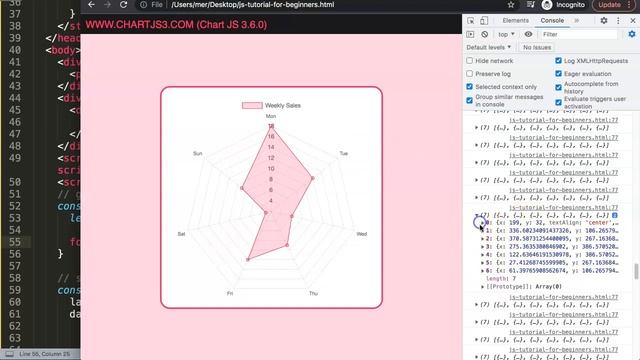This screenshot has height=360, width=640.
Task: Select the Console tab
Action: (x=552, y=20)
